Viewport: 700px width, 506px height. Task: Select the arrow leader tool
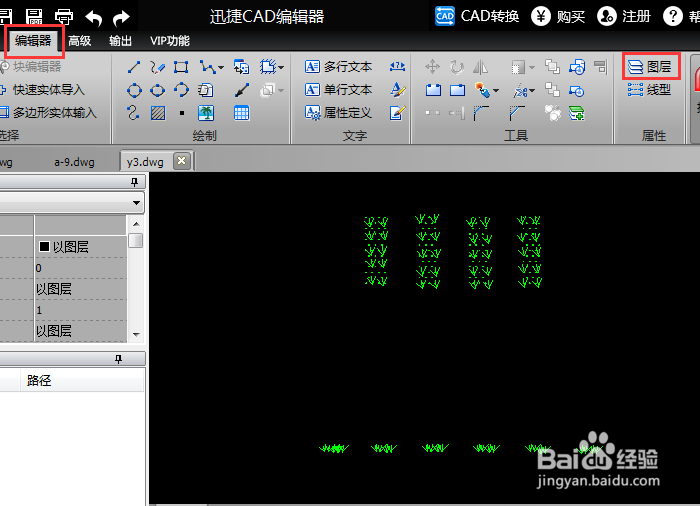click(x=242, y=90)
